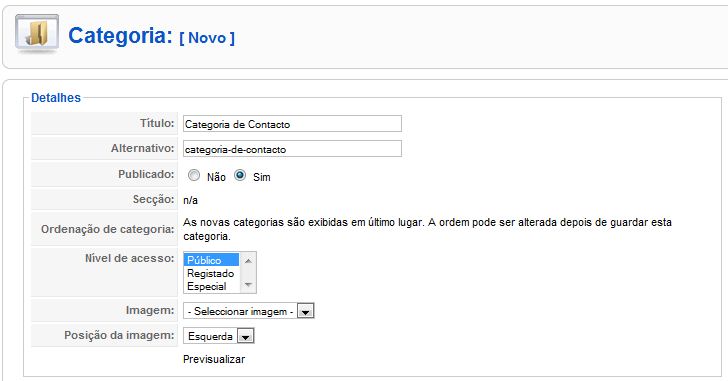Click the Esquerda dropdown arrow button
This screenshot has height=381, width=728.
pos(246,336)
